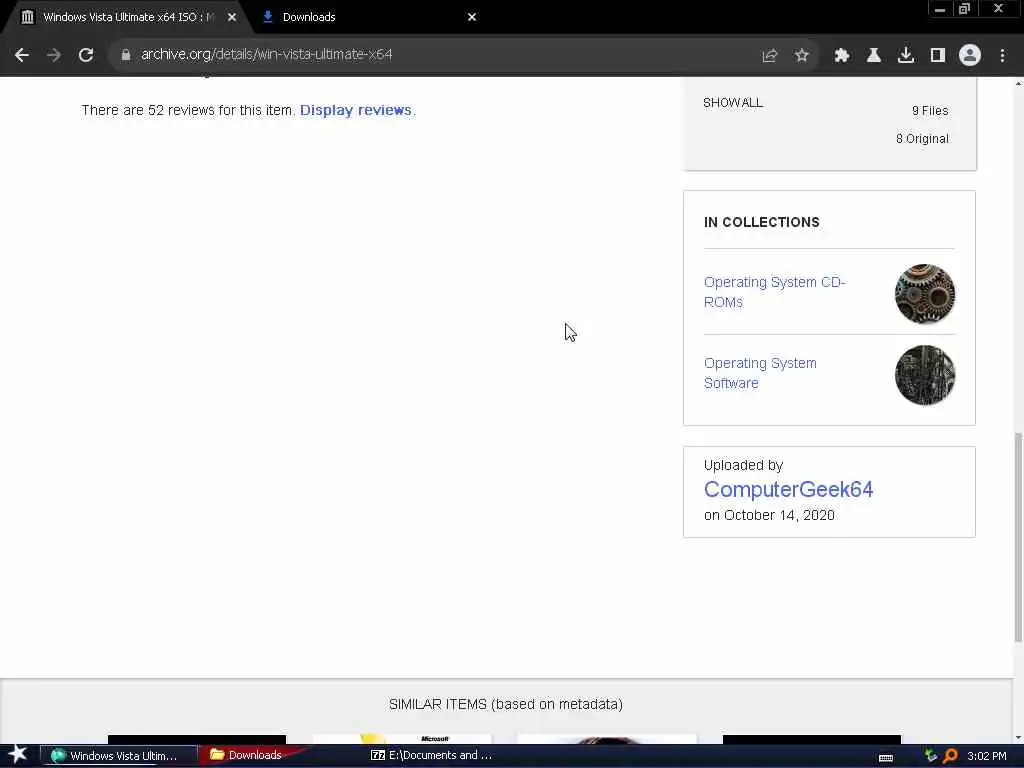
Task: Open Operating System CD-ROMs collection
Action: (x=775, y=292)
